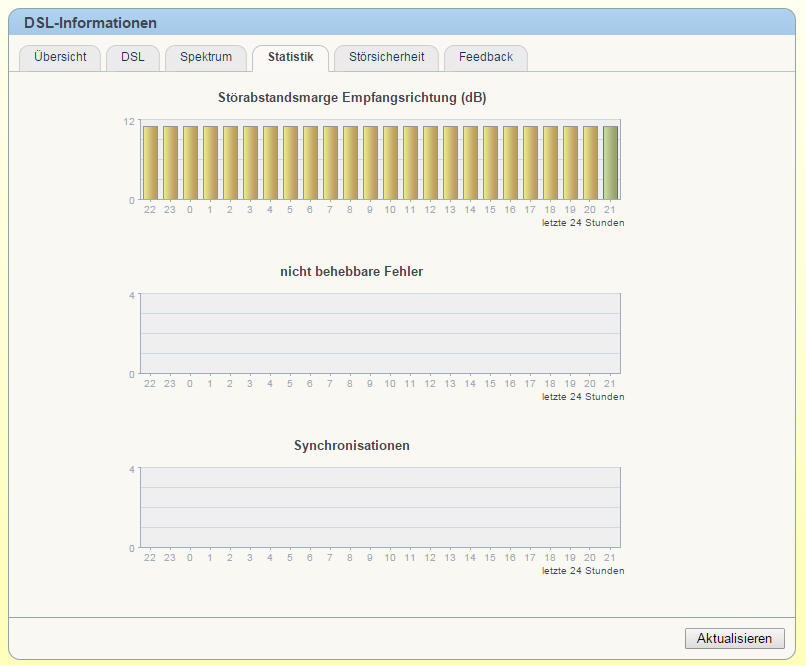
Task: Click the green hour 21 bar in Störabstandsmarge chart
Action: (610, 163)
